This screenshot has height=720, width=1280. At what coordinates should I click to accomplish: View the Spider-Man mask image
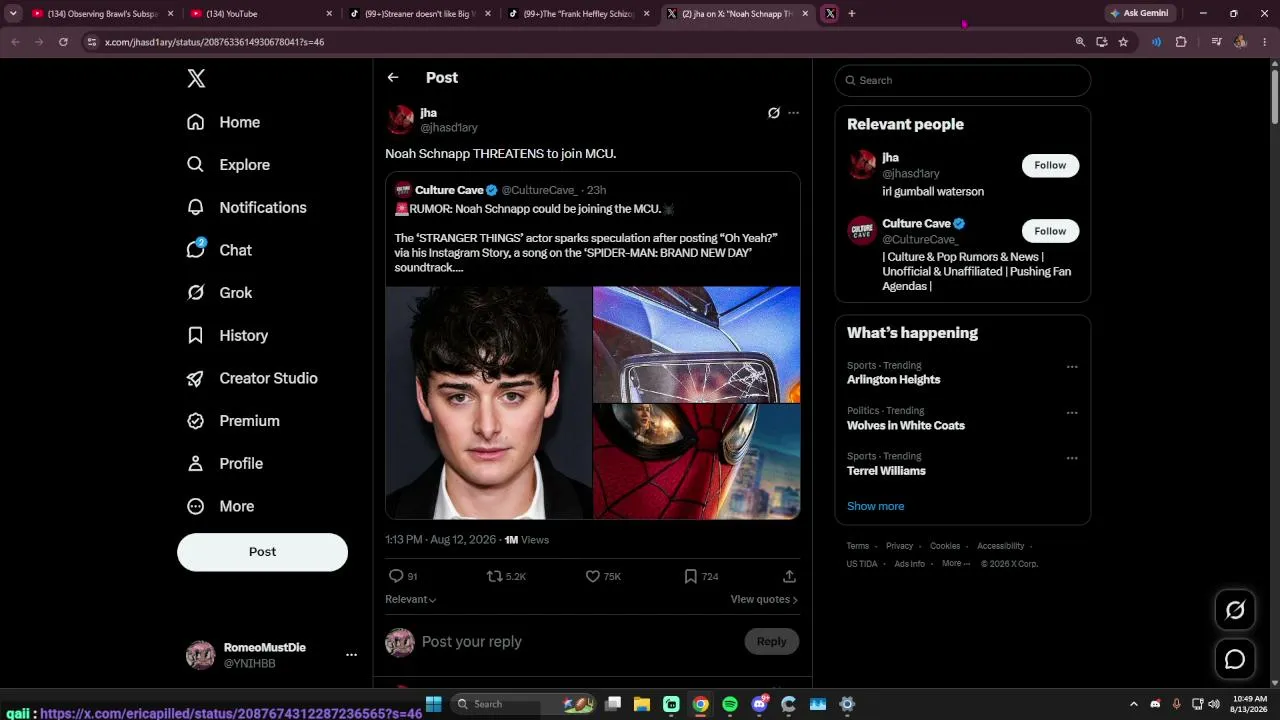(697, 462)
